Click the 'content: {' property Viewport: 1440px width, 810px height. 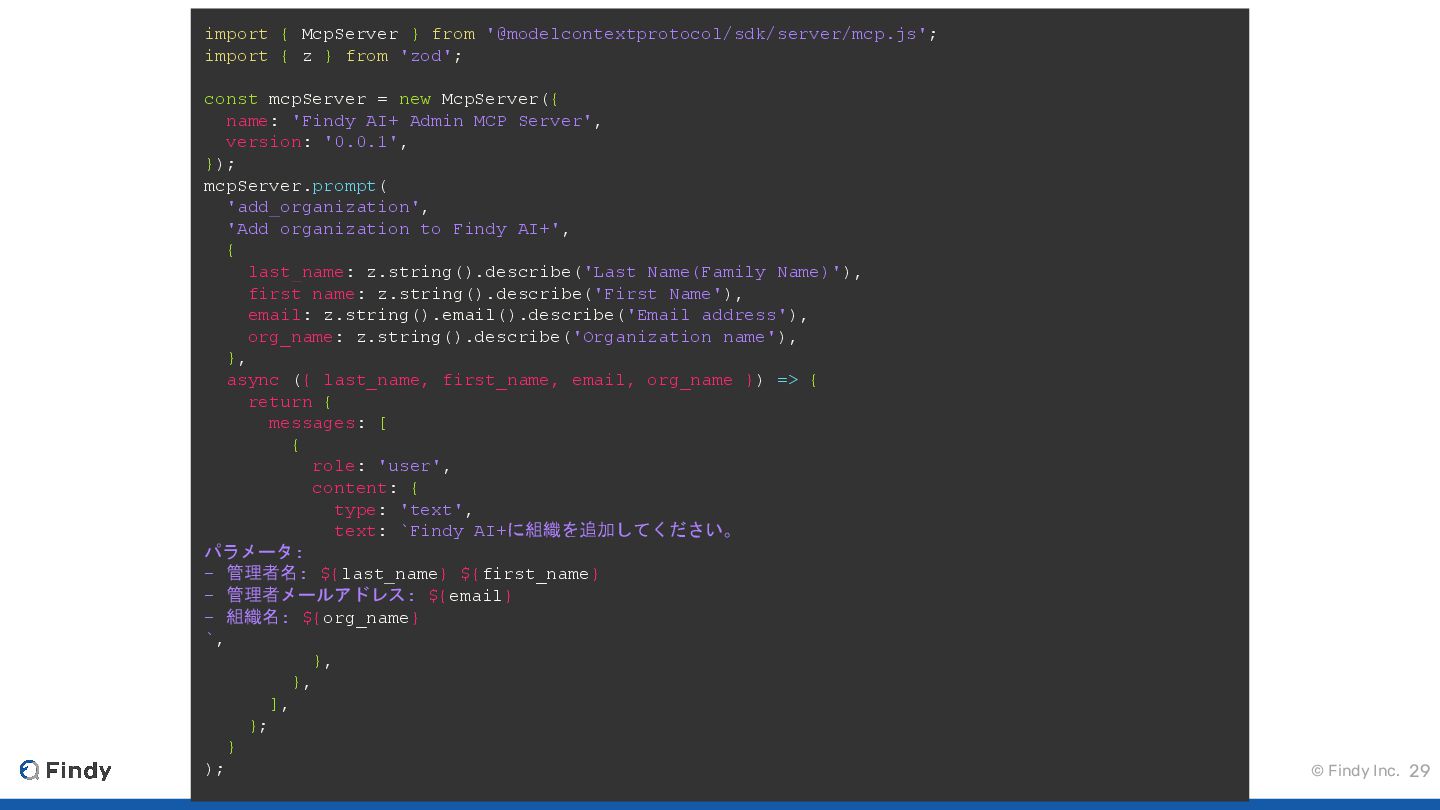[365, 488]
